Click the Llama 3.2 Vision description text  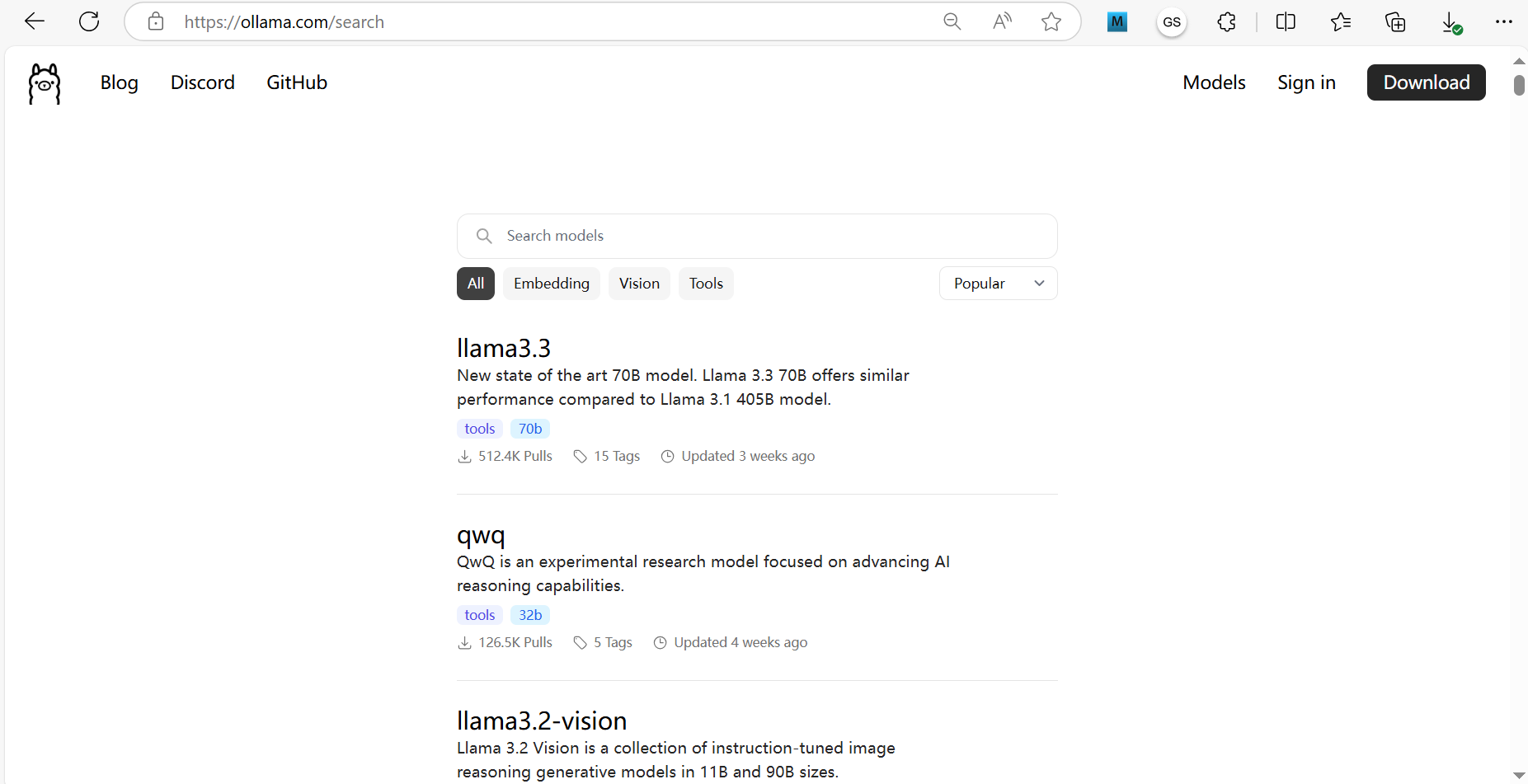676,759
